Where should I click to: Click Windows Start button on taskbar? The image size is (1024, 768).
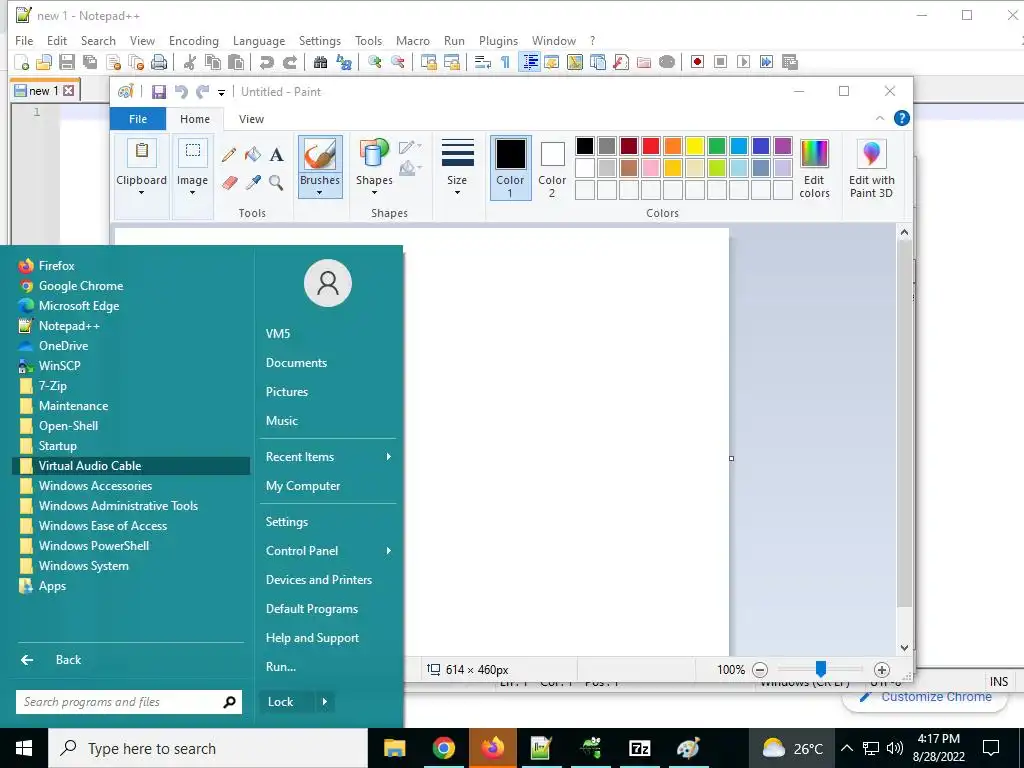(x=24, y=748)
